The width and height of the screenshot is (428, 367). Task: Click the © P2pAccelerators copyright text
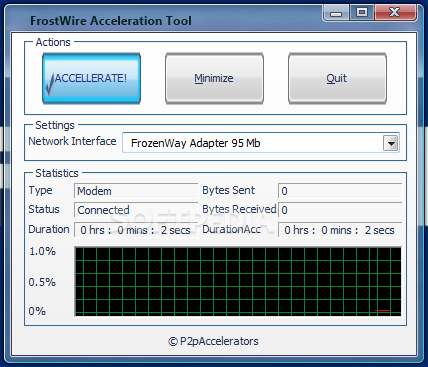213,341
